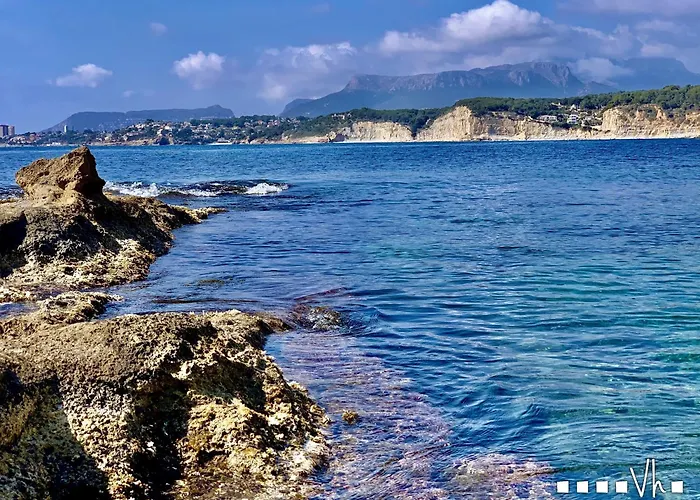Viewport: 700px width, 500px height.
Task: Click the tall buildings at far left edge
Action: tap(6, 130)
